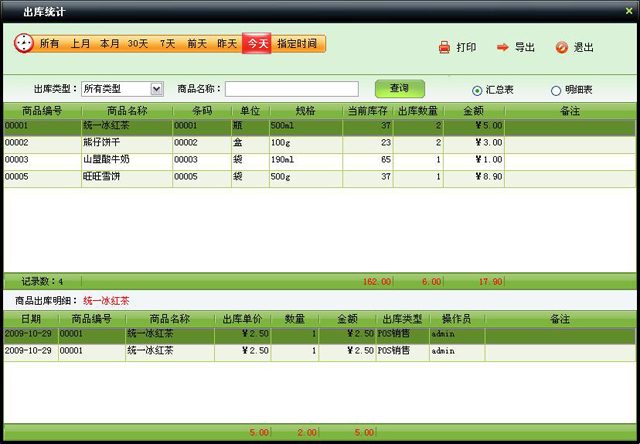This screenshot has height=444, width=640.
Task: Switch to the 今天 time filter
Action: point(257,44)
